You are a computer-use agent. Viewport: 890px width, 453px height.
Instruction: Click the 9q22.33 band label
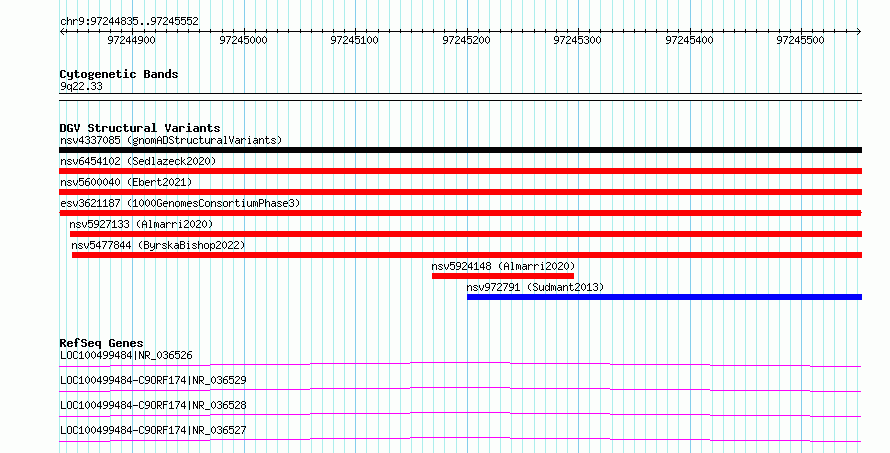pos(81,86)
